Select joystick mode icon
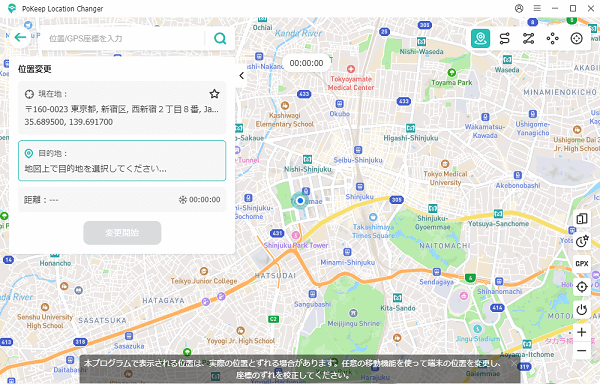600x384 pixels. (576, 38)
